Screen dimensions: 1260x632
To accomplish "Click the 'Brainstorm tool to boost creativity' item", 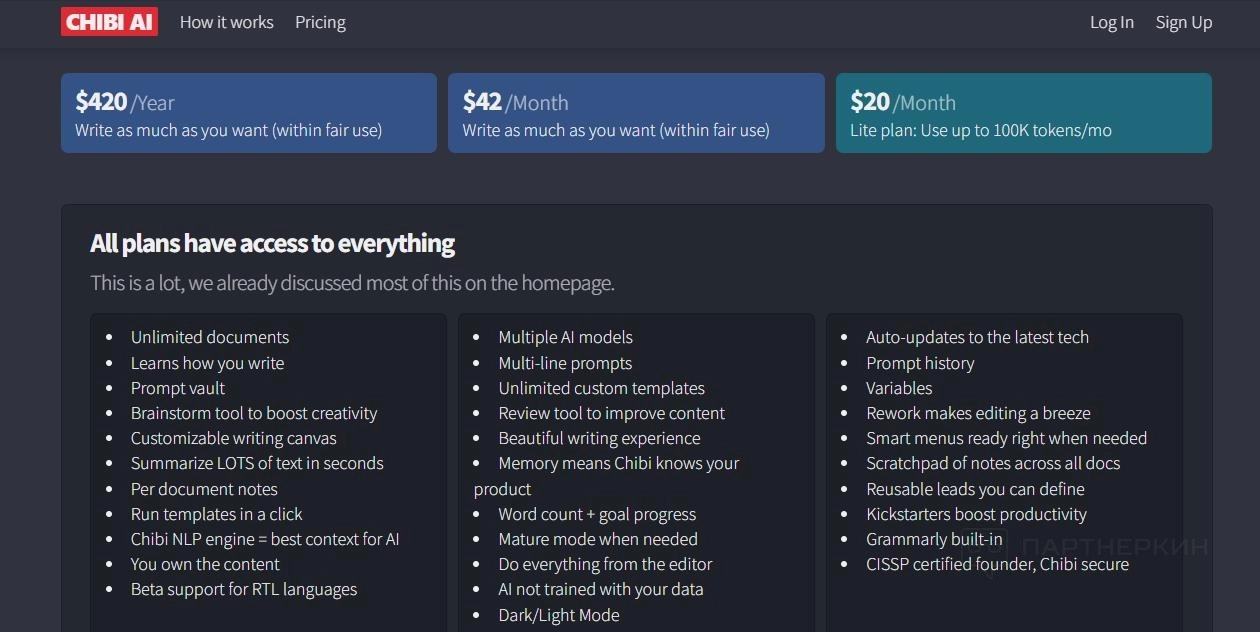I will coord(254,413).
